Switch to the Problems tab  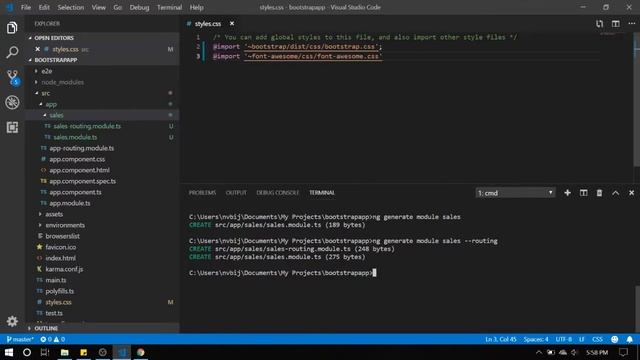pyautogui.click(x=202, y=193)
